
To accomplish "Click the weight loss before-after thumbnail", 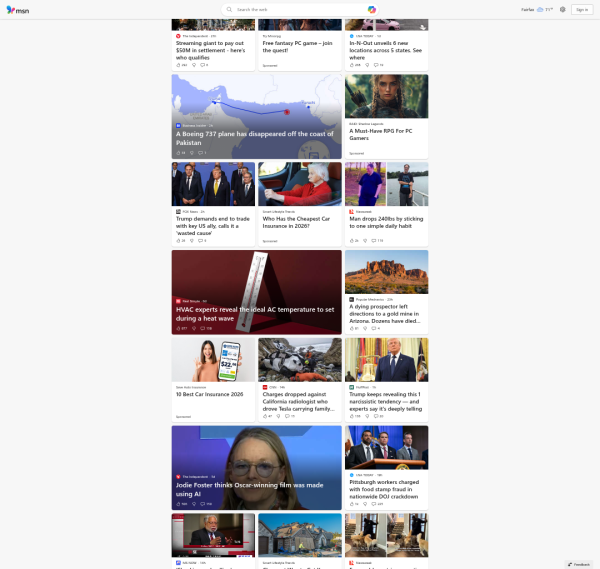I will pyautogui.click(x=386, y=184).
